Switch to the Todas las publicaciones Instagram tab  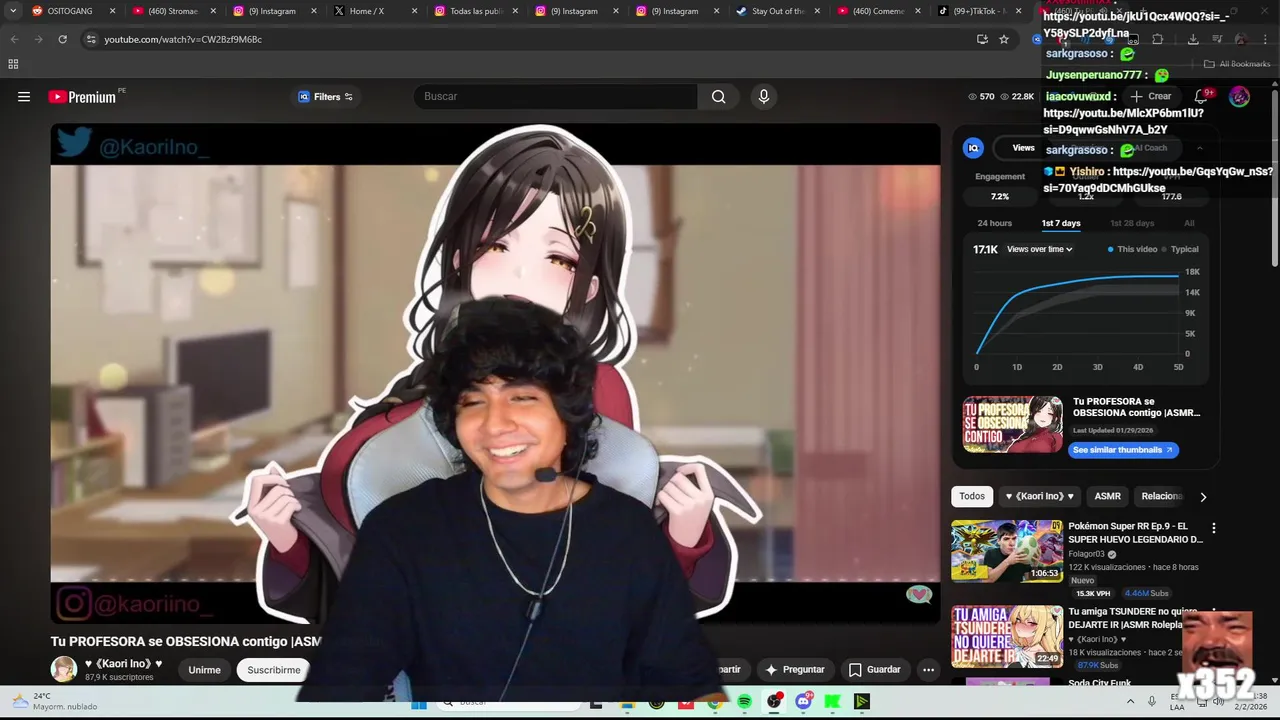click(474, 11)
